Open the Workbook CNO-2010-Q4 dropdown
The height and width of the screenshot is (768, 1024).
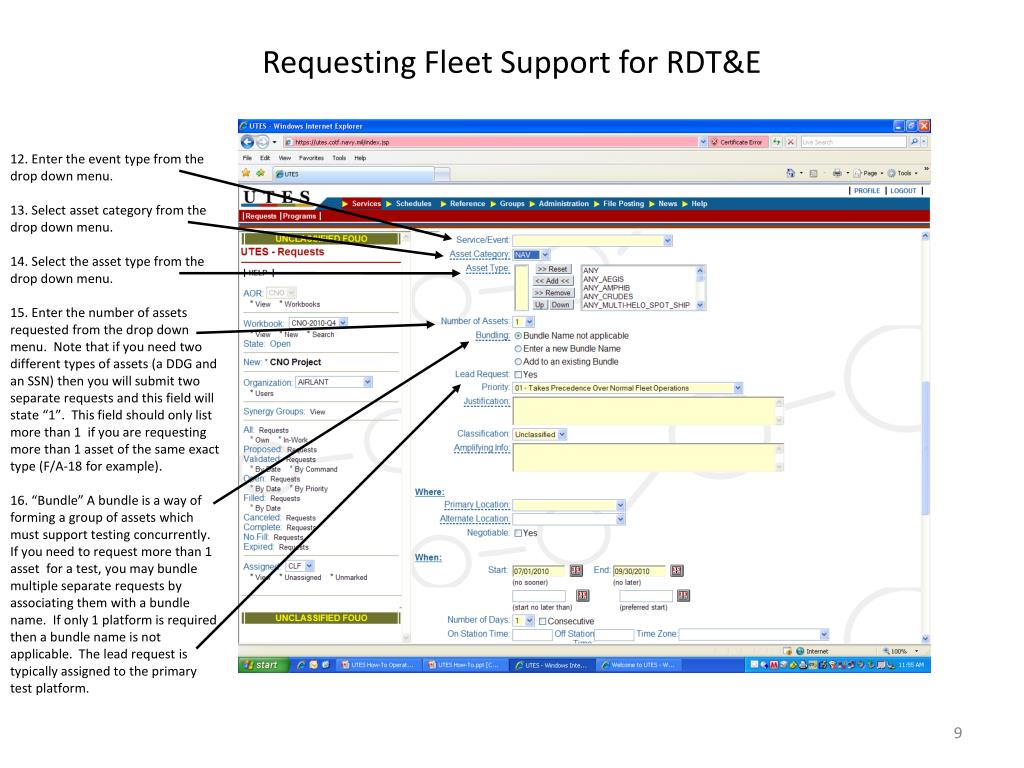[319, 323]
